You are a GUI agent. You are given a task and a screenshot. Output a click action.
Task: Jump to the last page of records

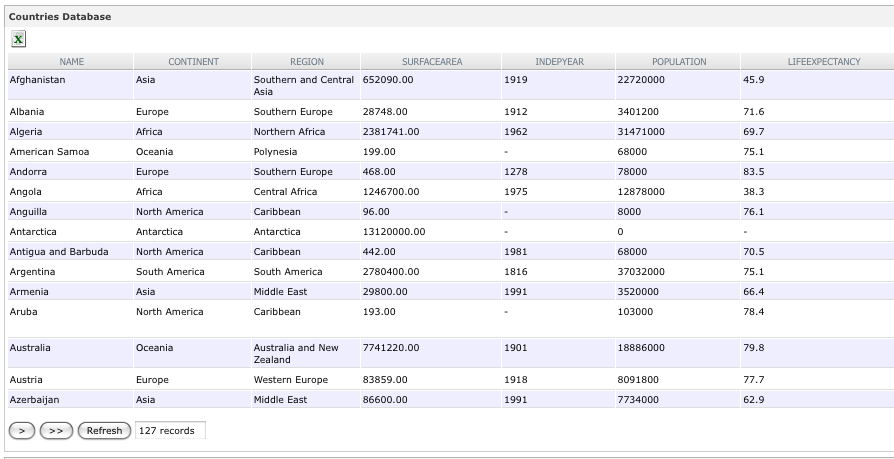click(56, 430)
